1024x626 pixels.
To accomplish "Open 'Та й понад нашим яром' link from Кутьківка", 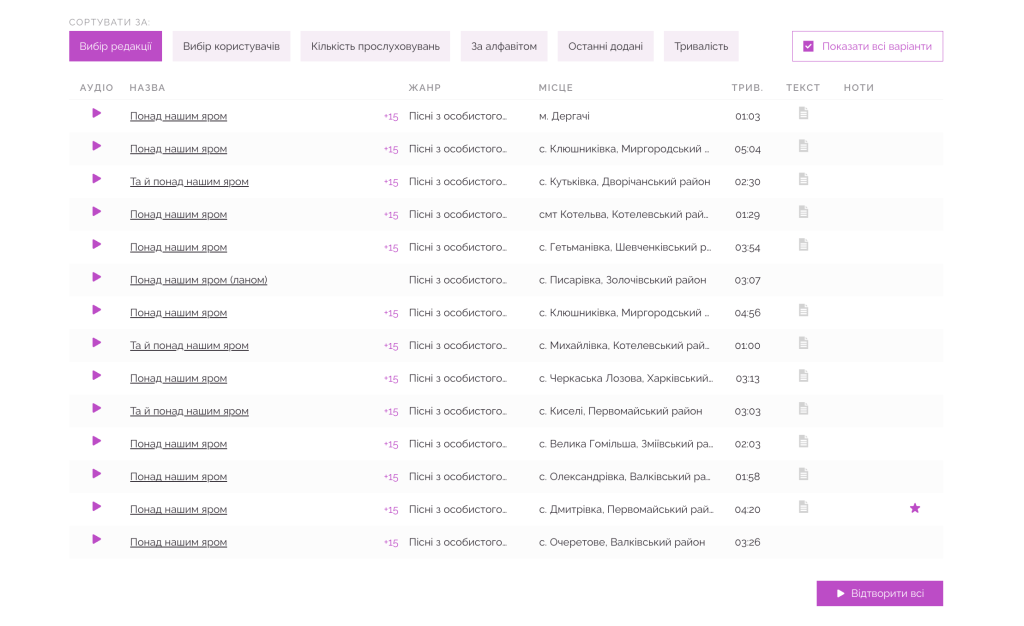I will click(189, 182).
